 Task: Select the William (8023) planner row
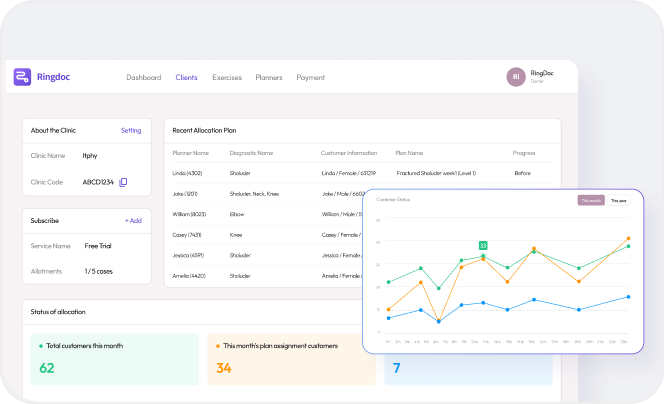point(190,213)
